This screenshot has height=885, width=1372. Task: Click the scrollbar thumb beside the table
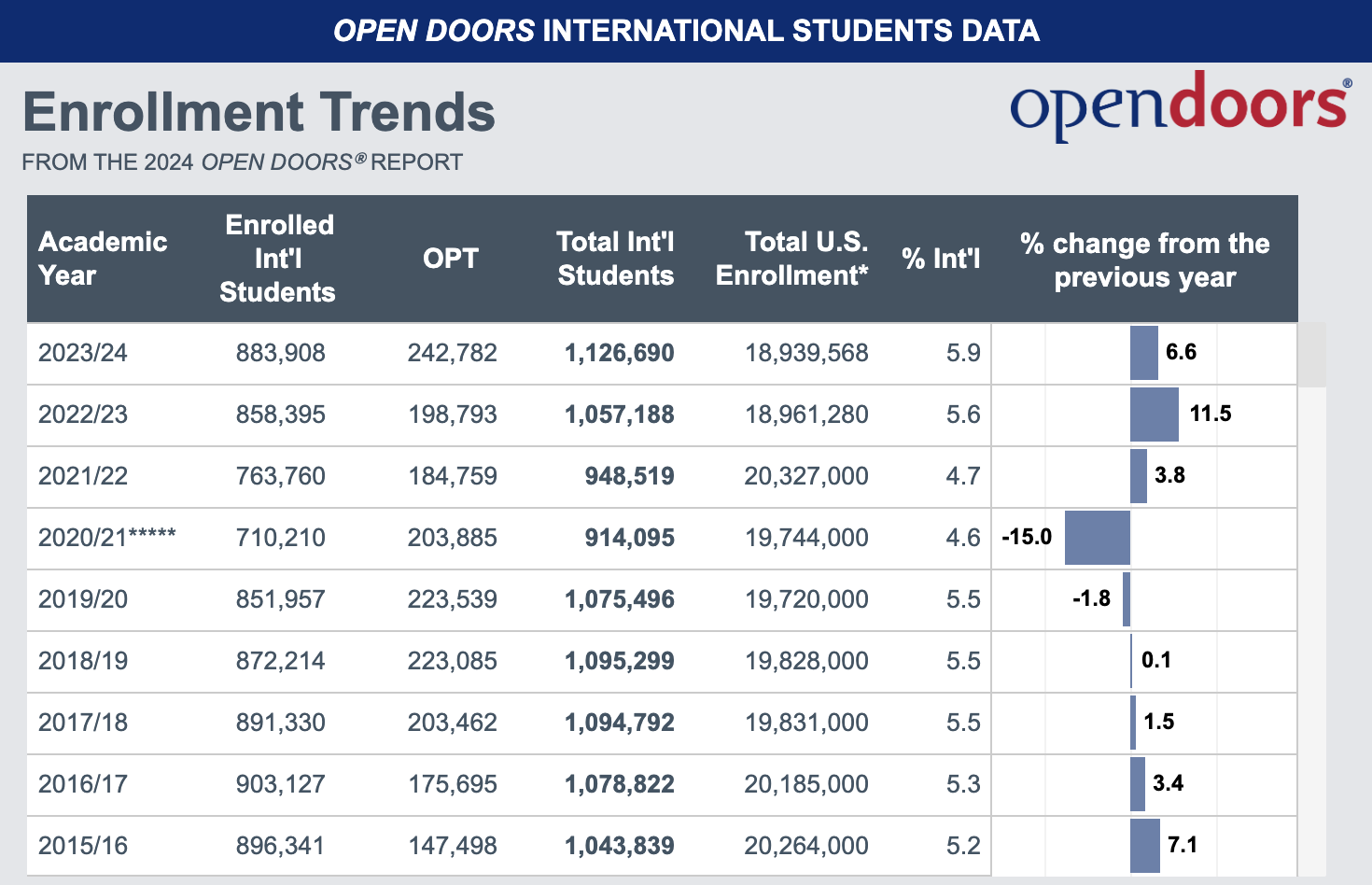click(1311, 355)
